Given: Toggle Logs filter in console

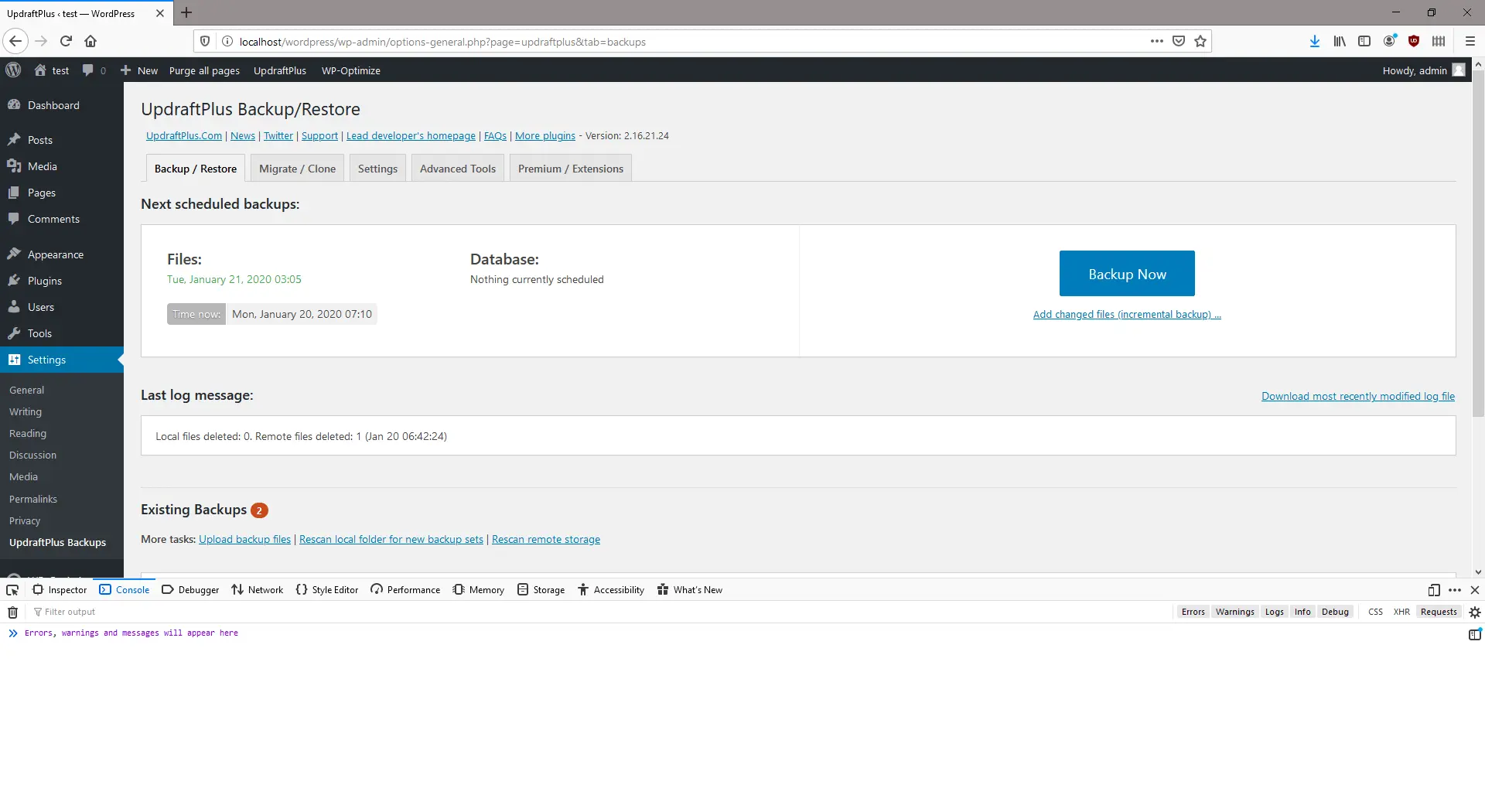Looking at the screenshot, I should pos(1275,612).
